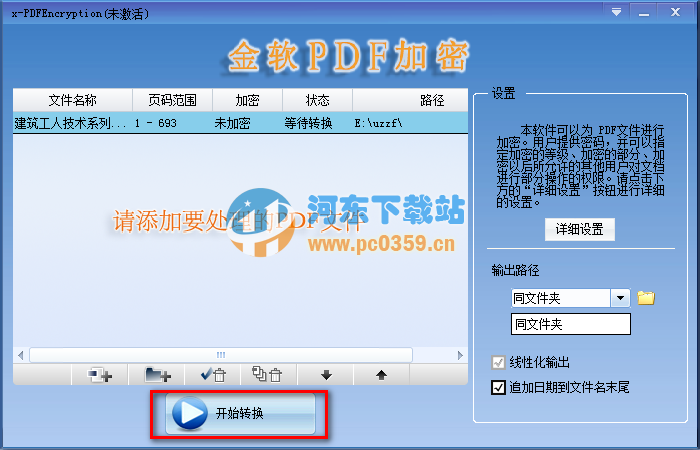Click the 状态 column header
Screen dimensions: 700x450
click(317, 100)
